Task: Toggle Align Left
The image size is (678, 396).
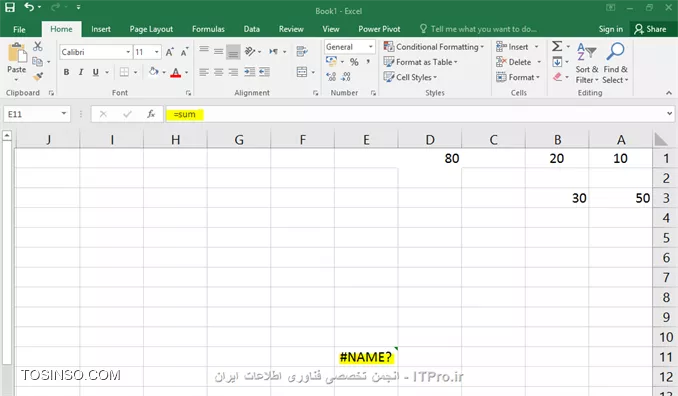Action: (204, 72)
